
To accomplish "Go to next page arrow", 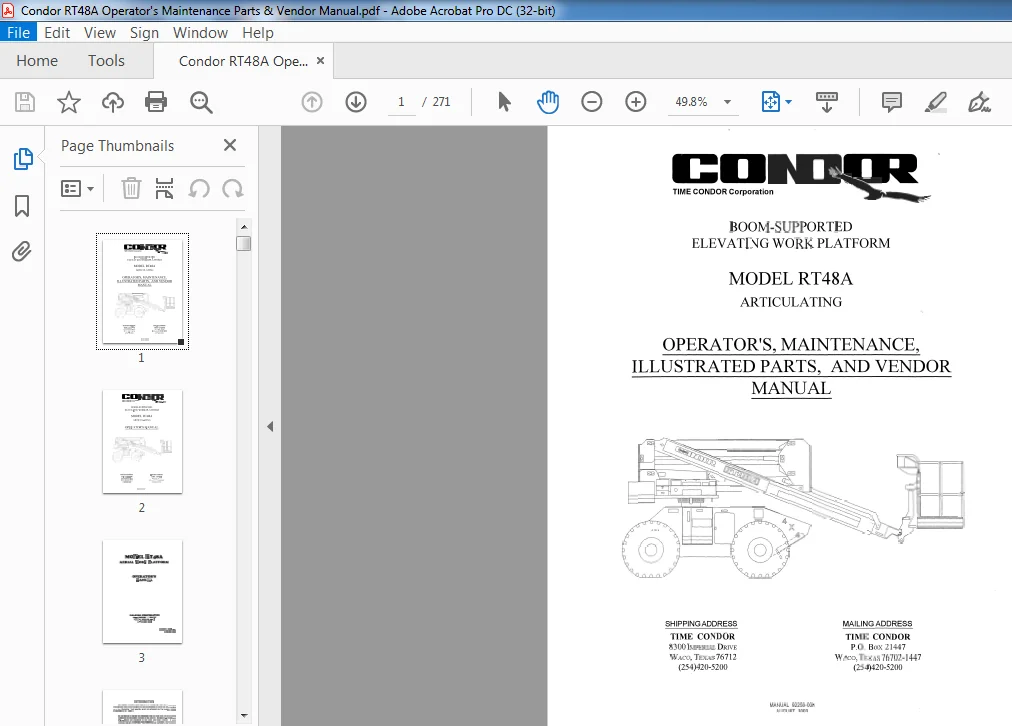I will [x=356, y=102].
